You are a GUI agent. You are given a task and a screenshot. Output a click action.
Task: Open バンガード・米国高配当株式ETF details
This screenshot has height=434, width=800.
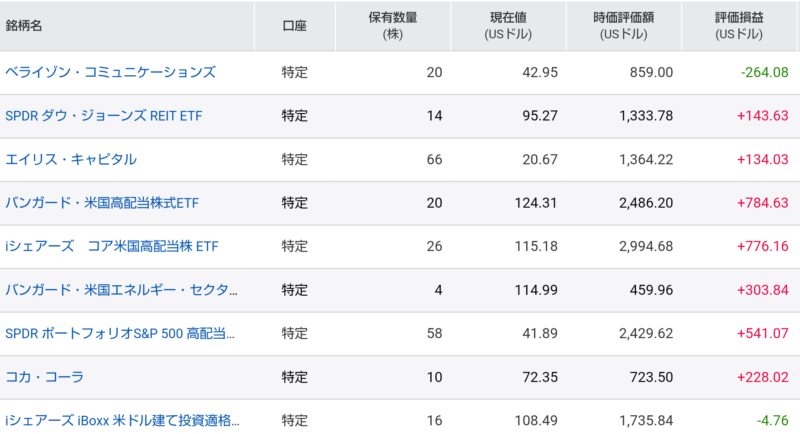pyautogui.click(x=102, y=203)
